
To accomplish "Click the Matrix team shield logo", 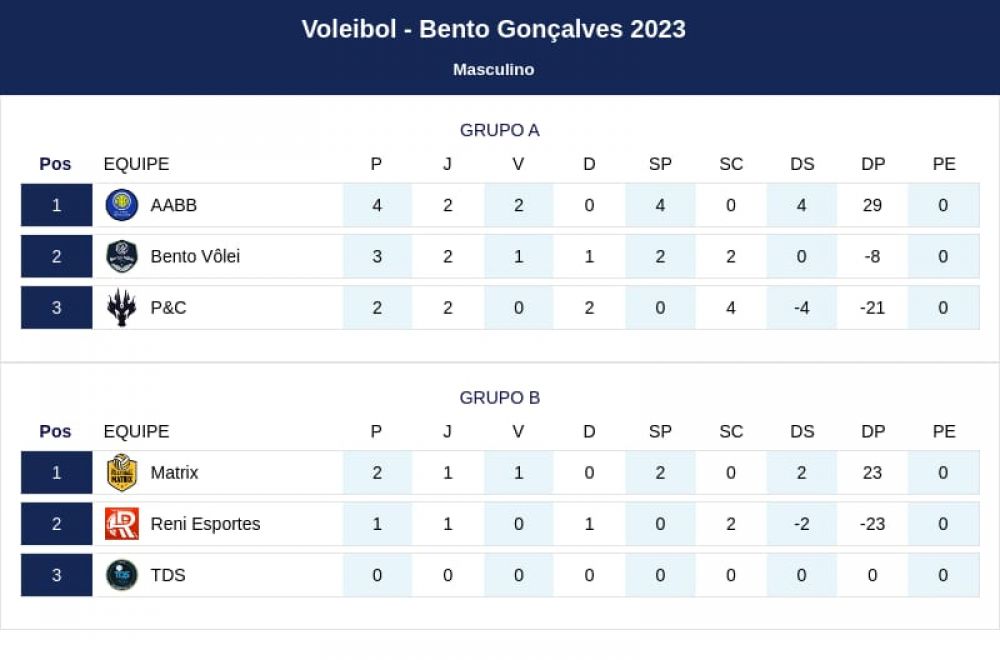I will point(121,473).
